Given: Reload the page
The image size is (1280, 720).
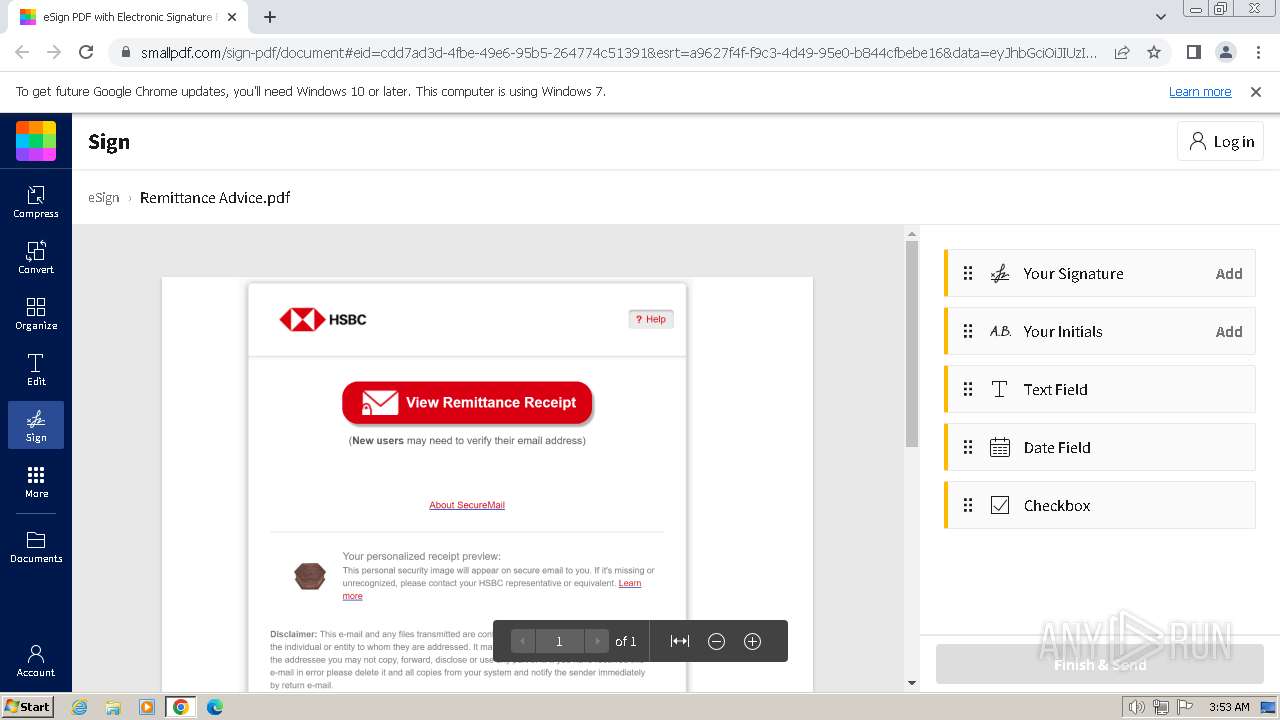Looking at the screenshot, I should click(x=86, y=52).
